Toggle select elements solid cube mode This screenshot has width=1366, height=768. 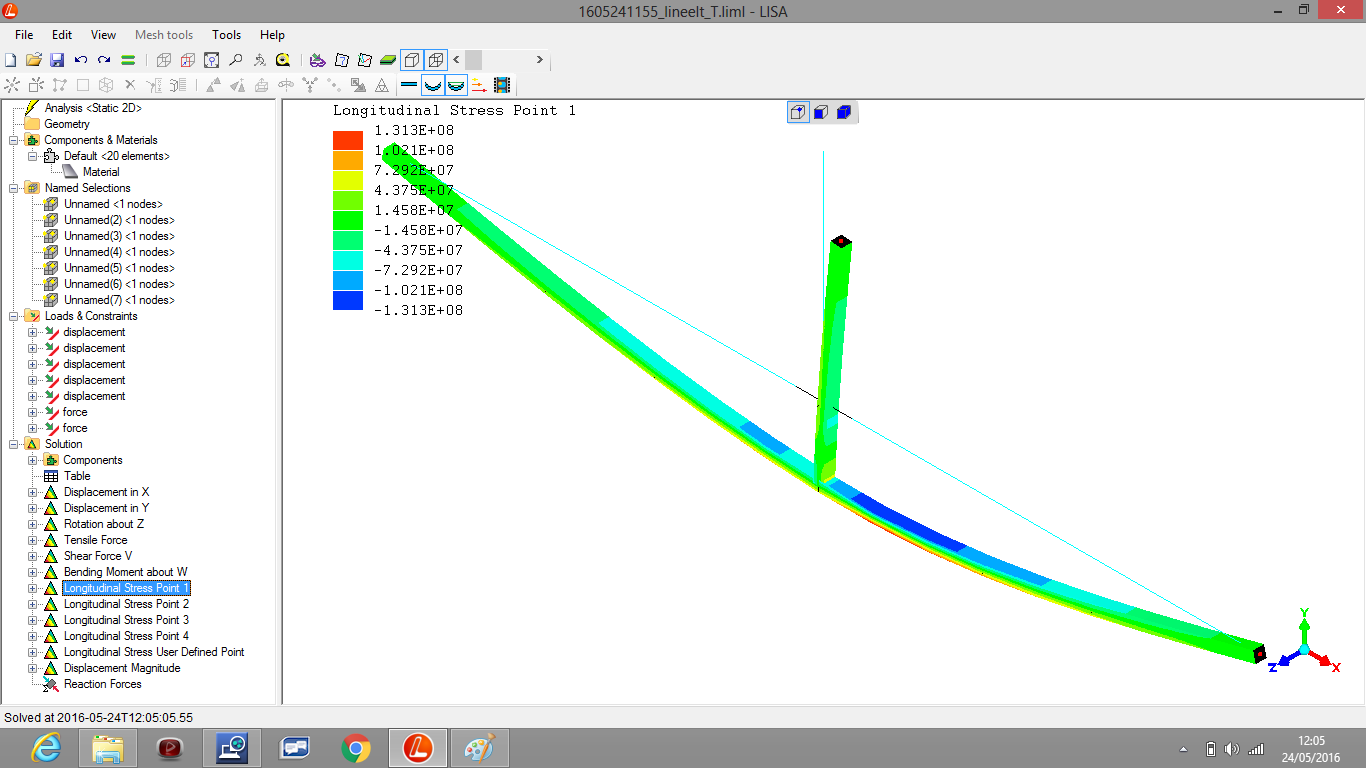pyautogui.click(x=844, y=112)
